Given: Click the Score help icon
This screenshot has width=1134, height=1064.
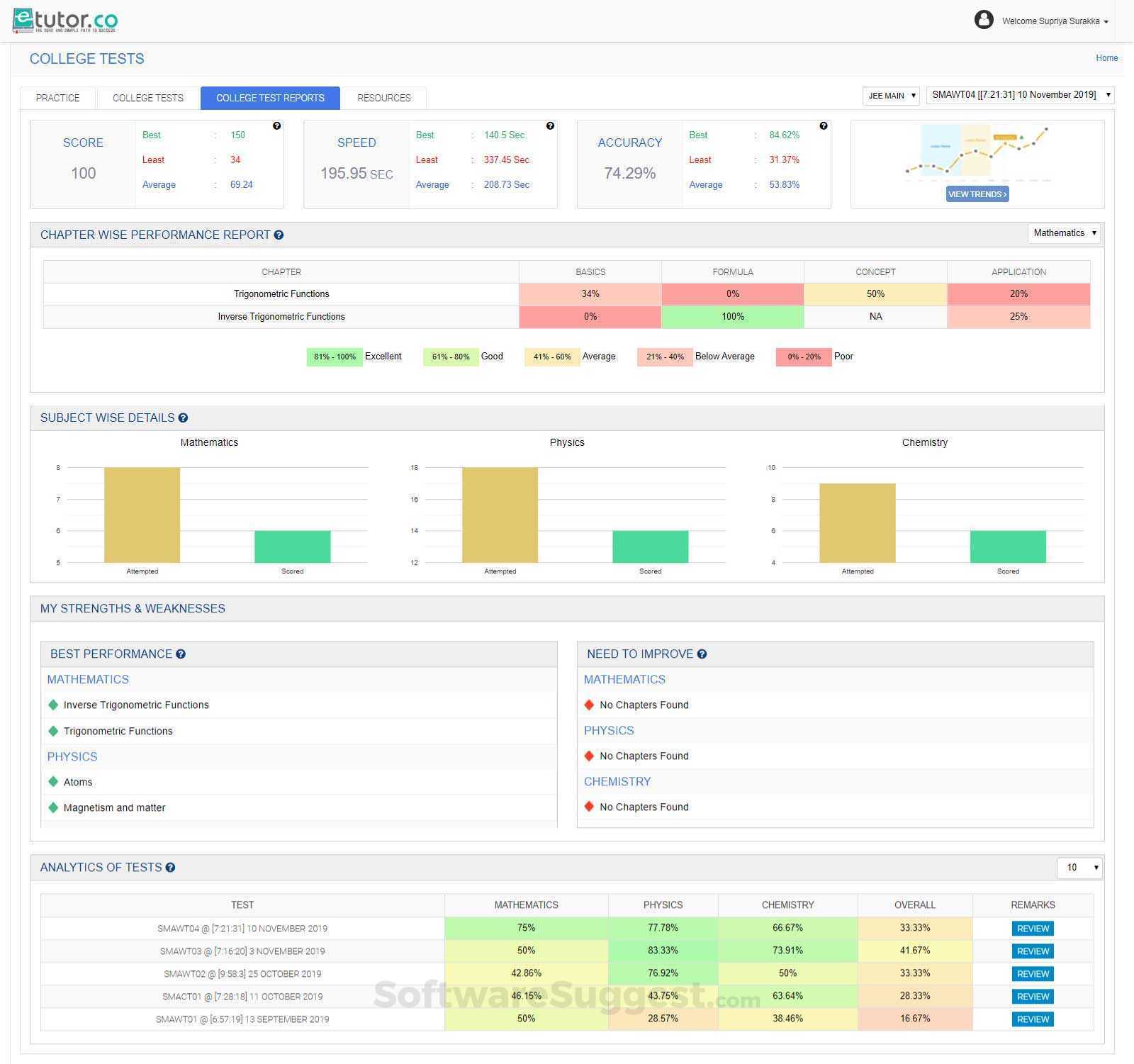Looking at the screenshot, I should (x=276, y=125).
